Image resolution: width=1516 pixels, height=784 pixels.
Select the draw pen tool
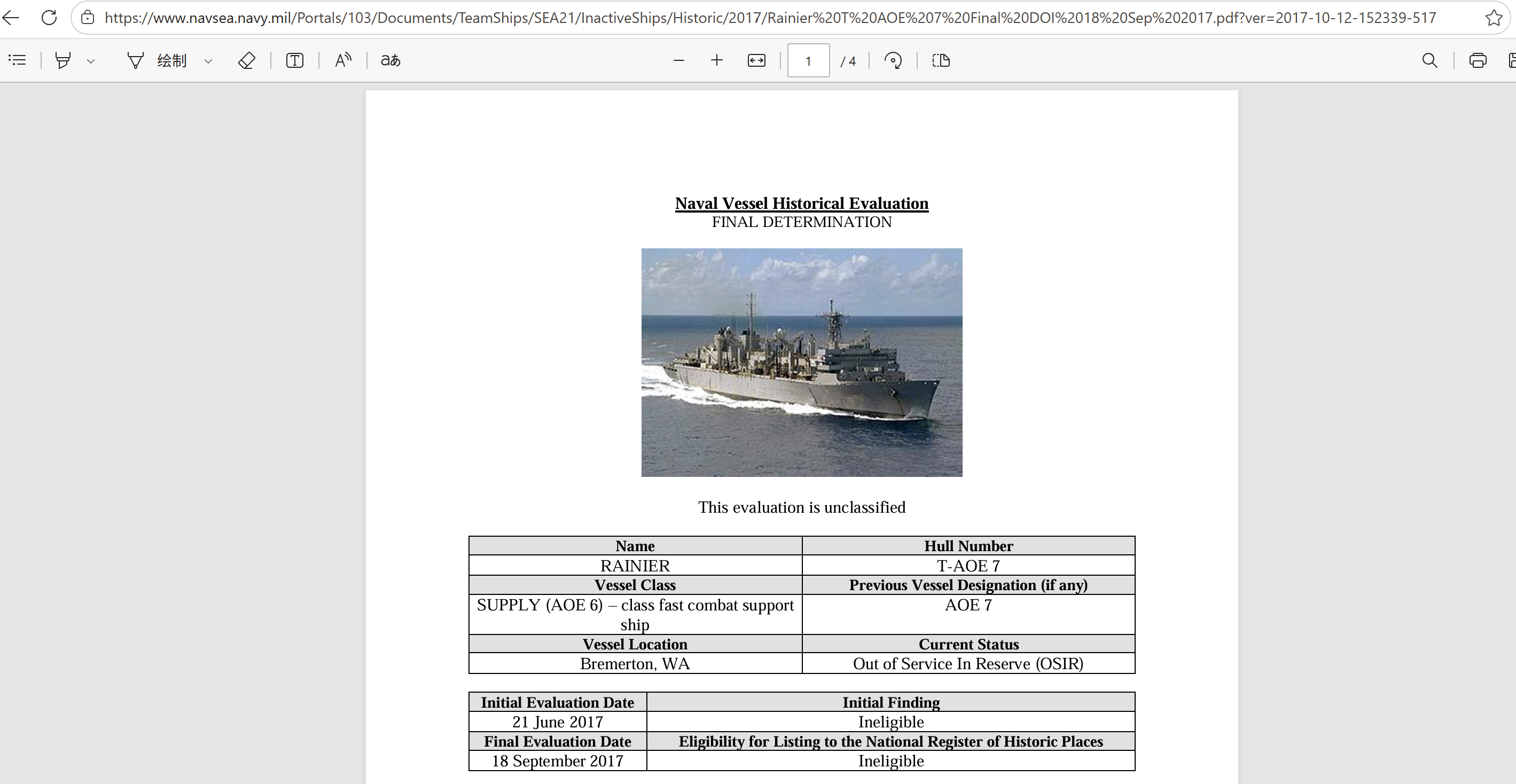pos(135,60)
